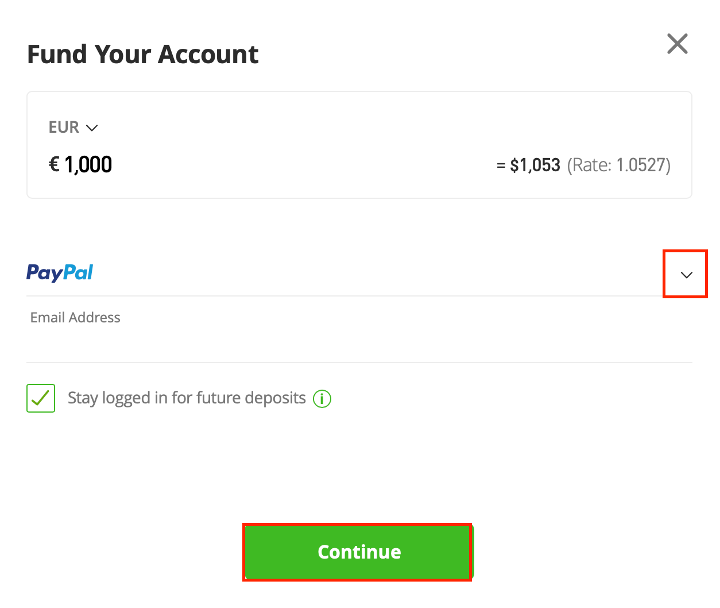Viewport: 720px width, 608px height.
Task: Click the X icon at top right
Action: coord(677,44)
